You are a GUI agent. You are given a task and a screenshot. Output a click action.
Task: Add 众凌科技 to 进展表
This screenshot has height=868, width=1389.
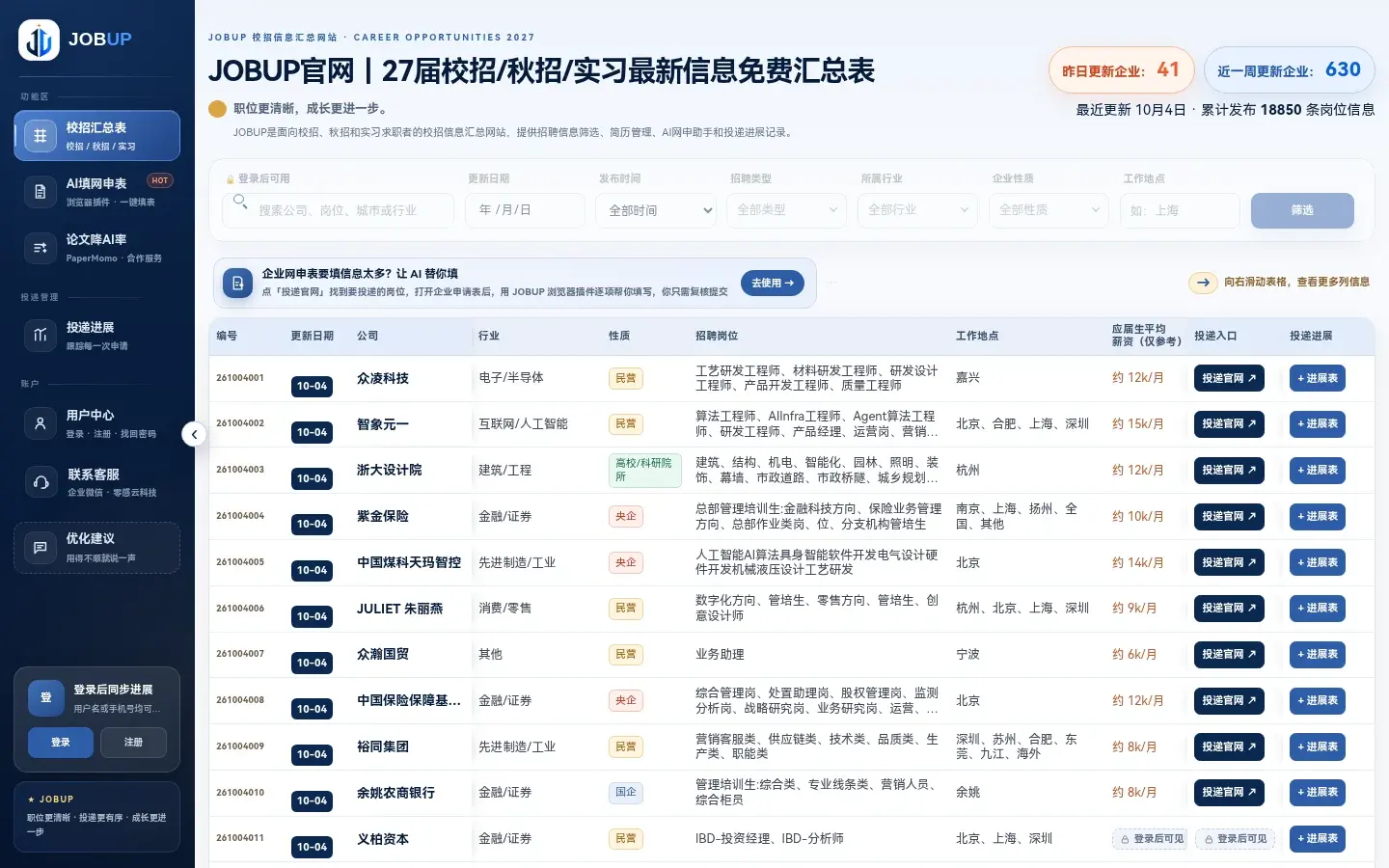(x=1318, y=378)
